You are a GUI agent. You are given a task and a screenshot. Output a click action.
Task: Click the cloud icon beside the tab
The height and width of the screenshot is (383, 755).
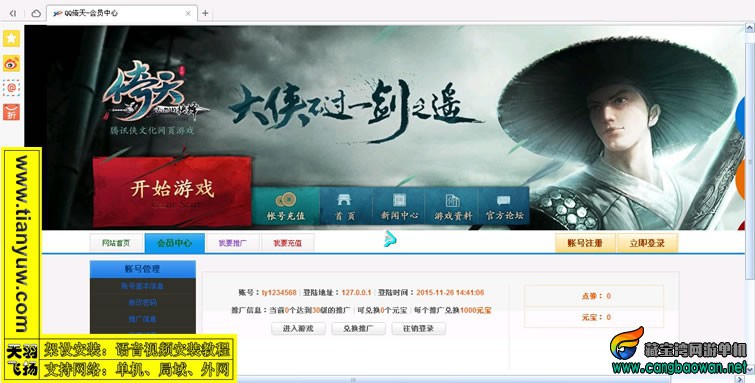point(36,13)
